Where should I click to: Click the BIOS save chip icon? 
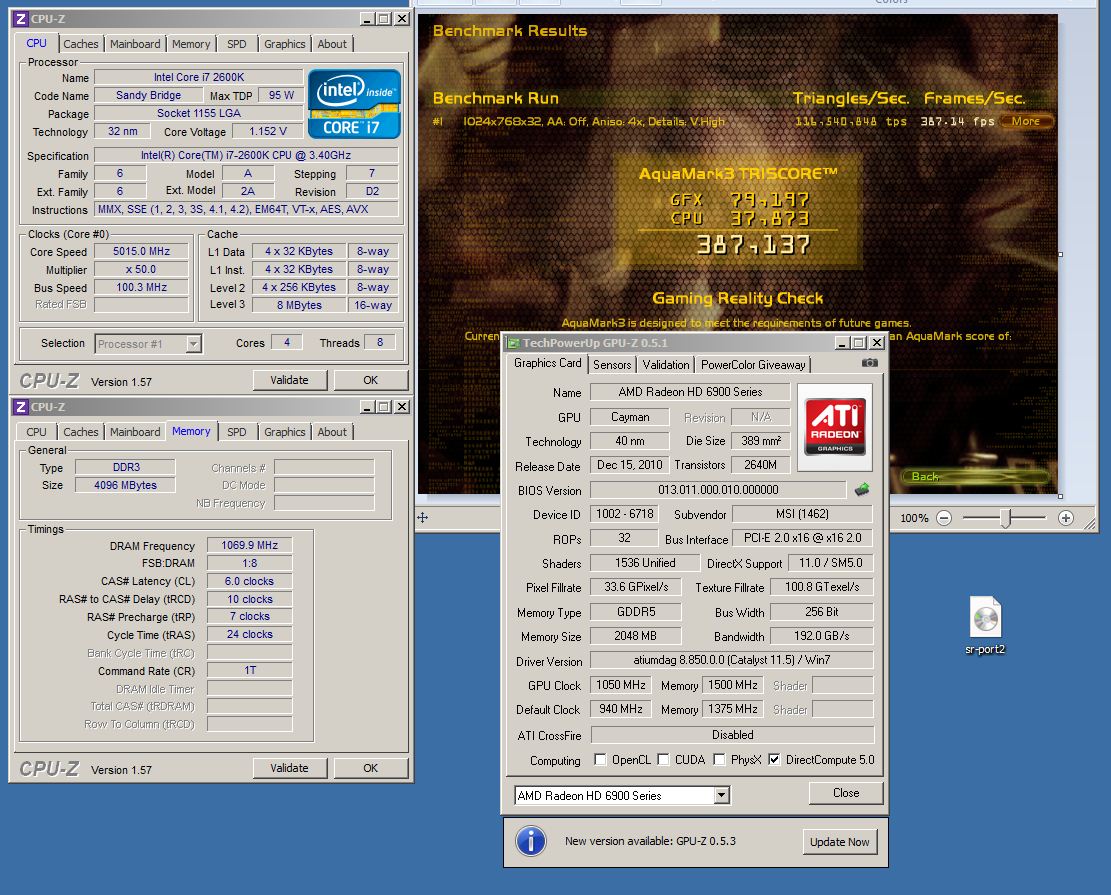(x=861, y=490)
